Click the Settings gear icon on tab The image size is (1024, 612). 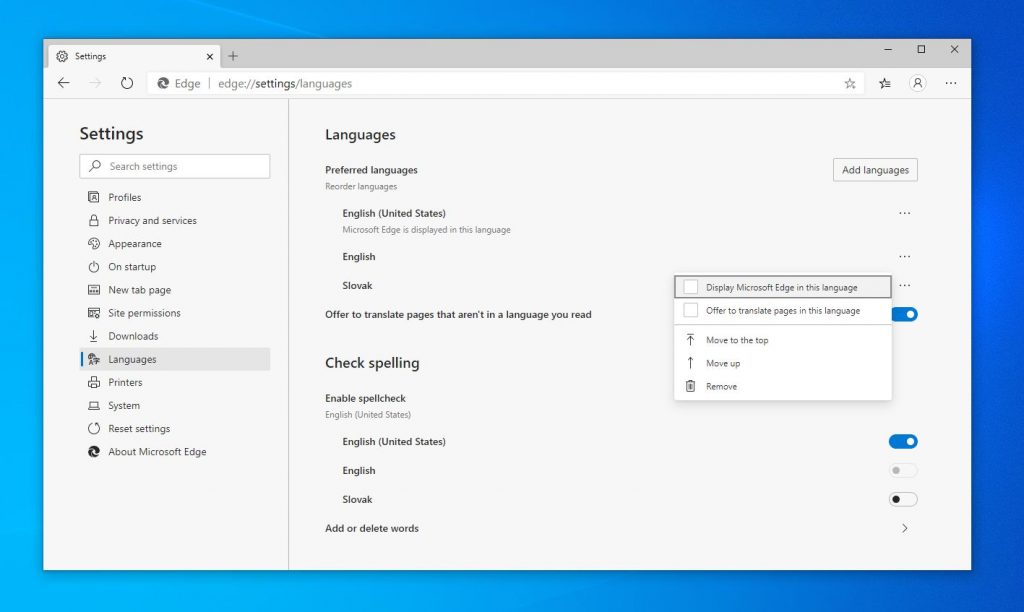tap(62, 56)
